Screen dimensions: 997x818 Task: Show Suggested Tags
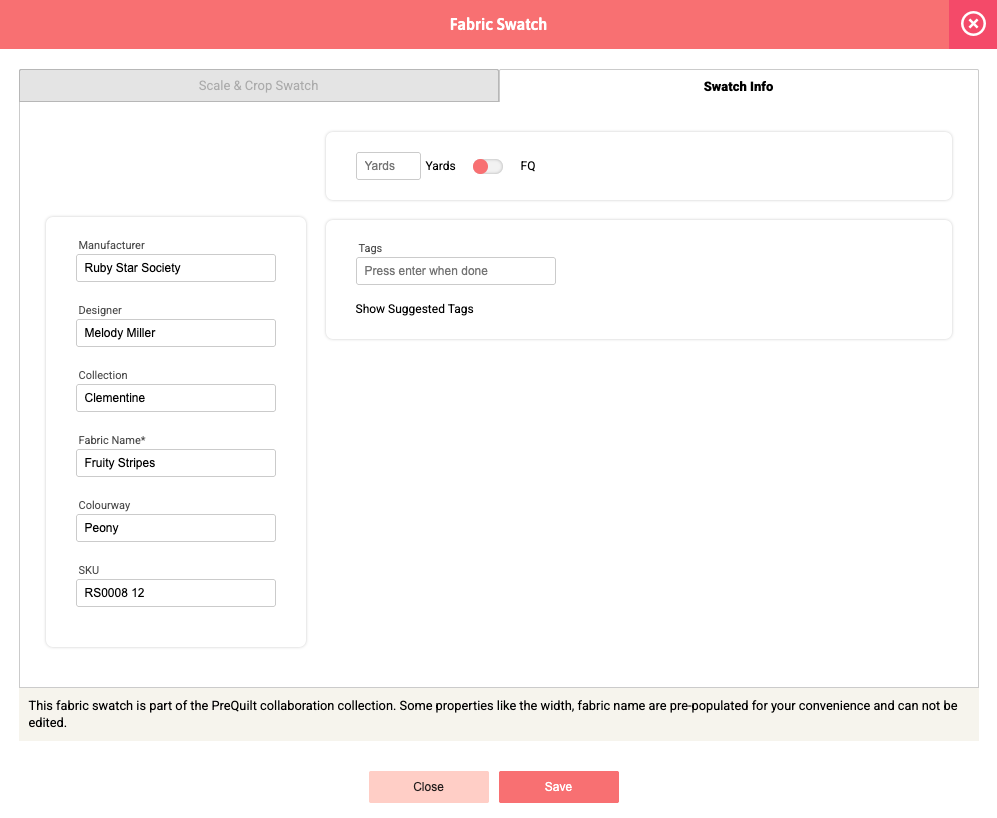pyautogui.click(x=414, y=309)
